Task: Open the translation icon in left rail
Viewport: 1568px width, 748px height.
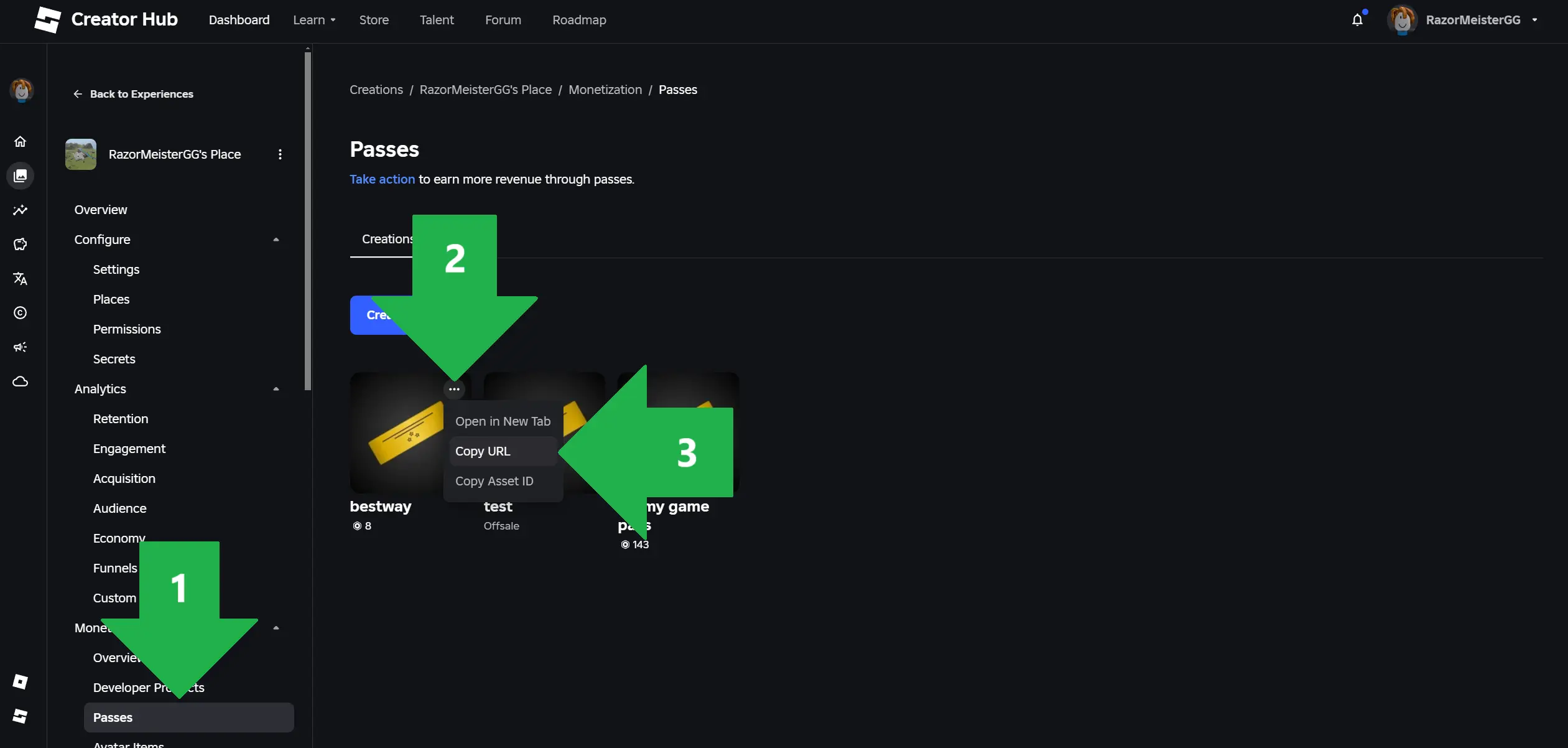Action: 21,279
